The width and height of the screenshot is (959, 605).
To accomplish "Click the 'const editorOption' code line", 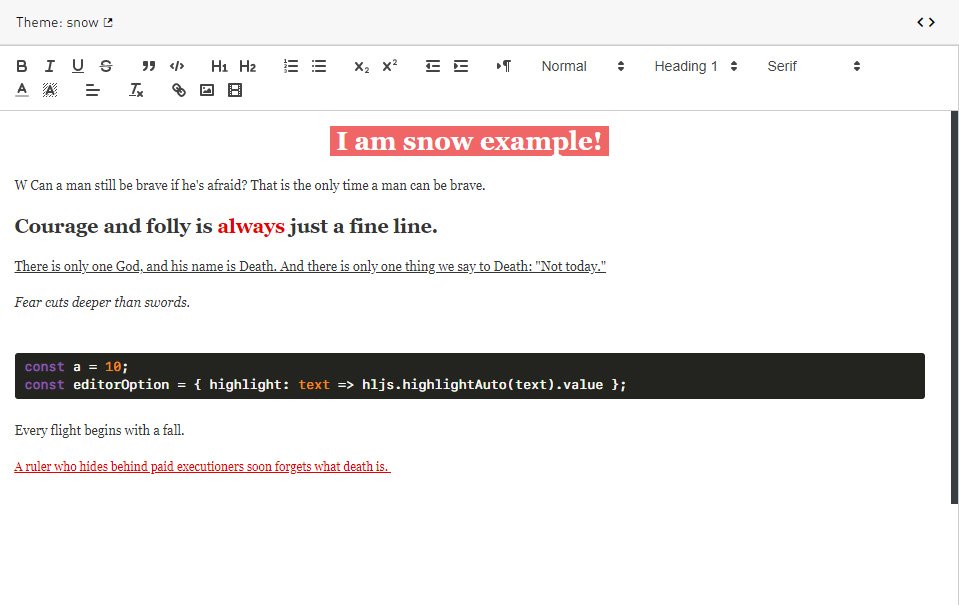I will 325,385.
